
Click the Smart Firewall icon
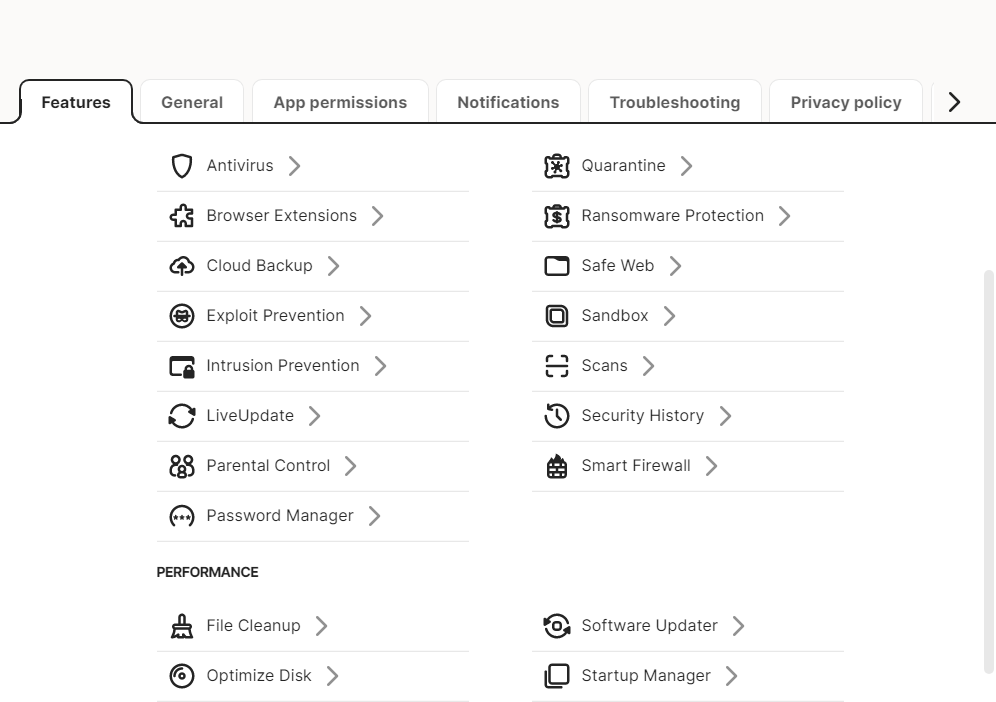click(x=556, y=466)
